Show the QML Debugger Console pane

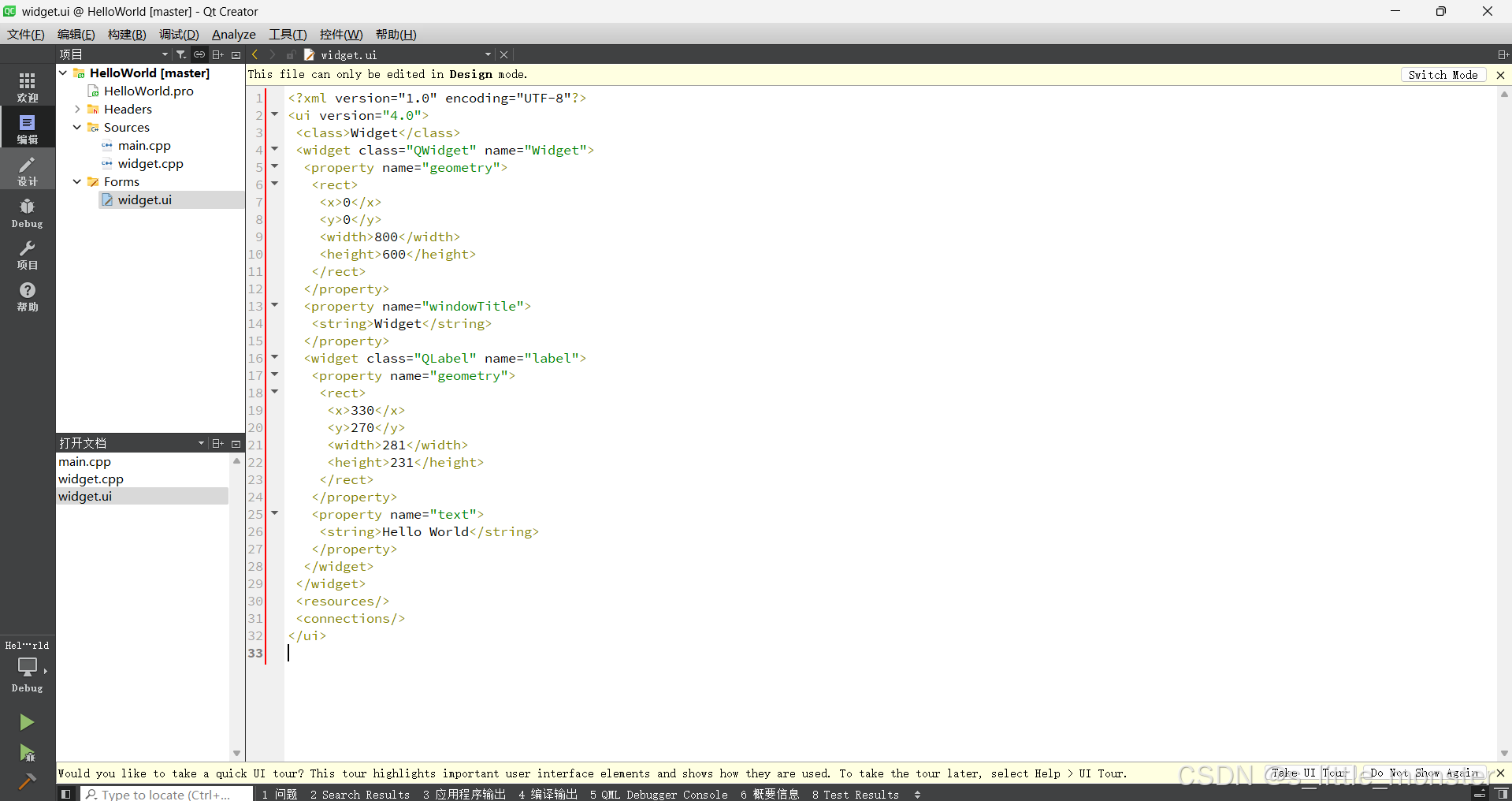click(x=659, y=794)
